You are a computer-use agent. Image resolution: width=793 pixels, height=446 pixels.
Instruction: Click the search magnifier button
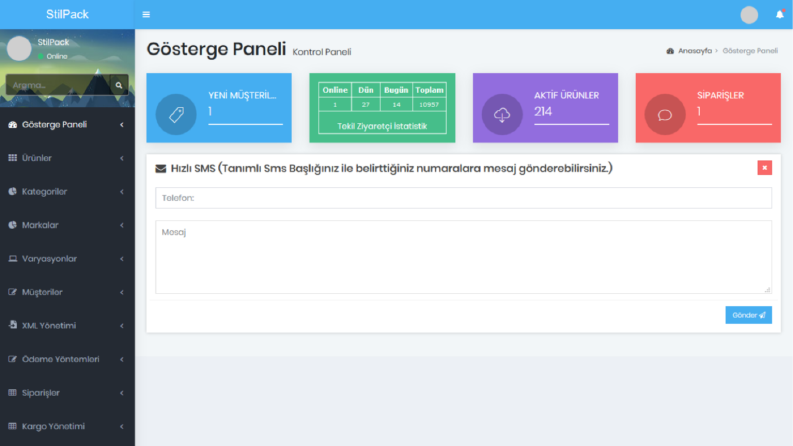coord(119,85)
